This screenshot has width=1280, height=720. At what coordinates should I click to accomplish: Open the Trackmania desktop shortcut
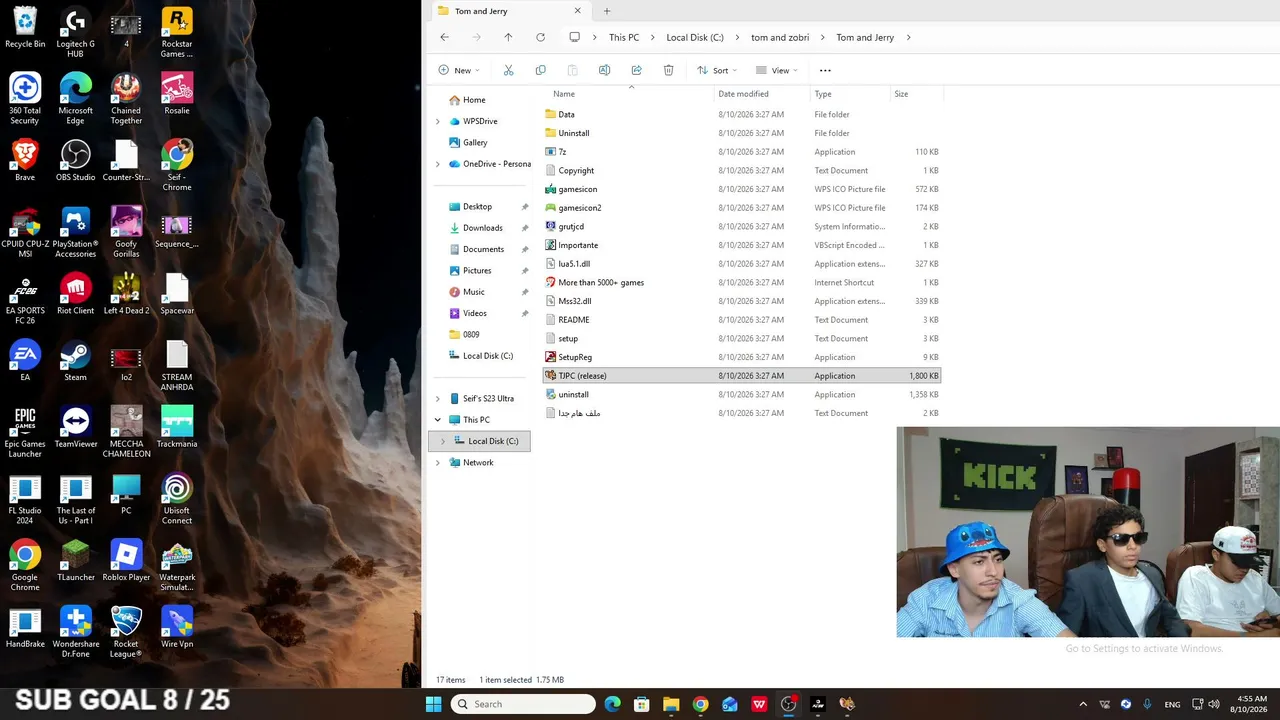(177, 428)
